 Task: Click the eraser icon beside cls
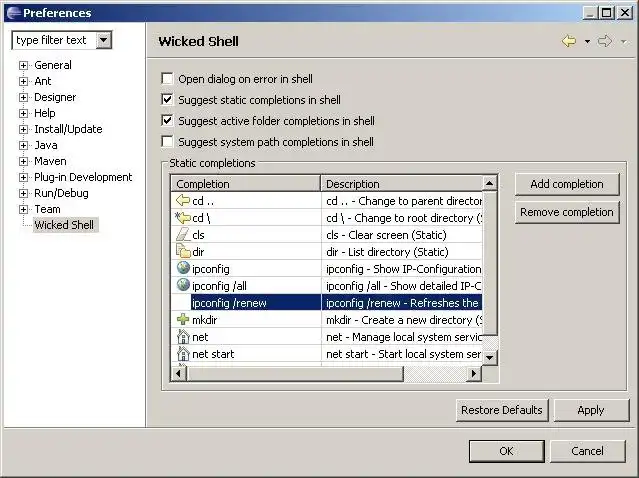coord(183,235)
